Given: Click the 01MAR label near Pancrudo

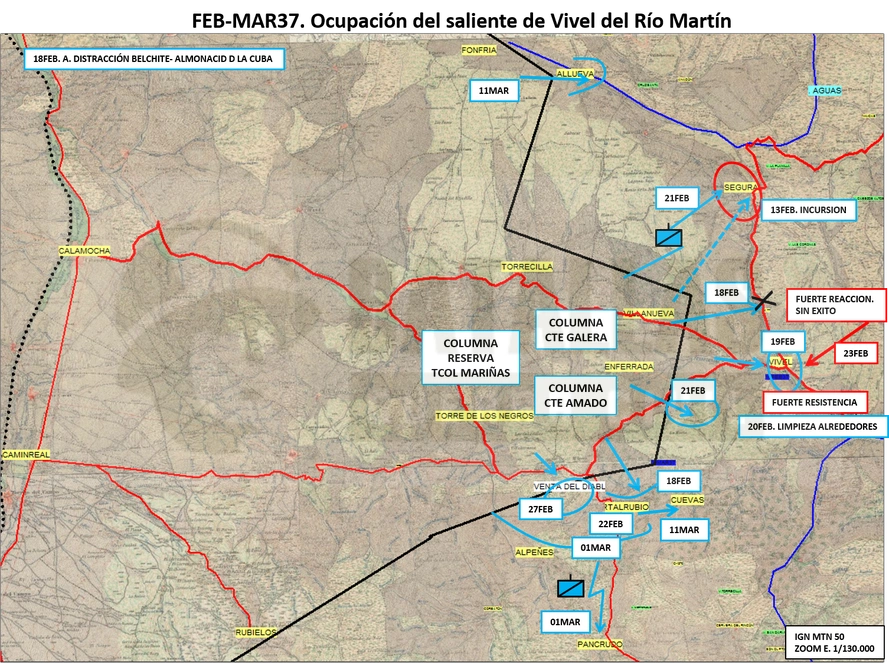Looking at the screenshot, I should pos(565,622).
